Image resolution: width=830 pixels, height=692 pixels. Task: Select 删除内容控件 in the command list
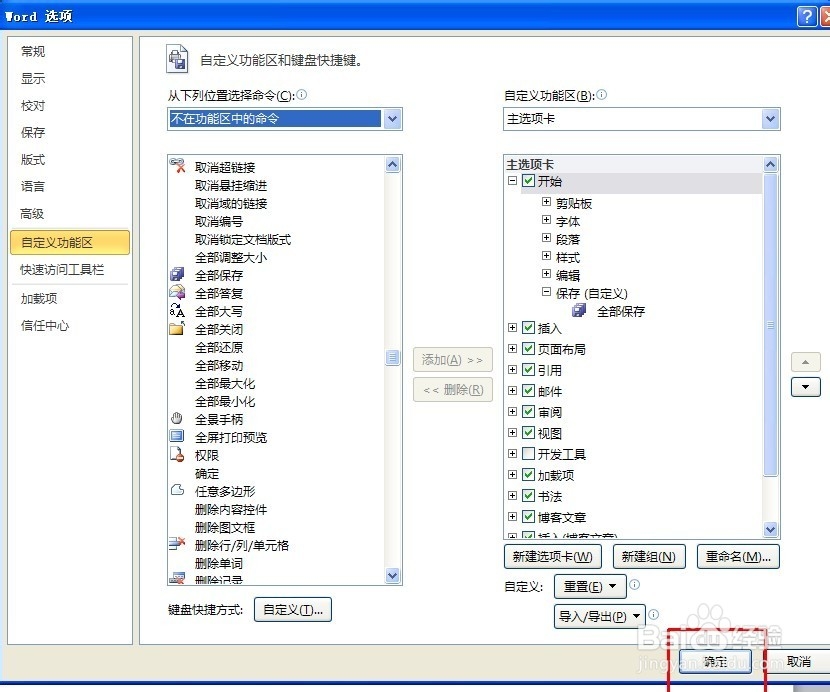click(231, 509)
